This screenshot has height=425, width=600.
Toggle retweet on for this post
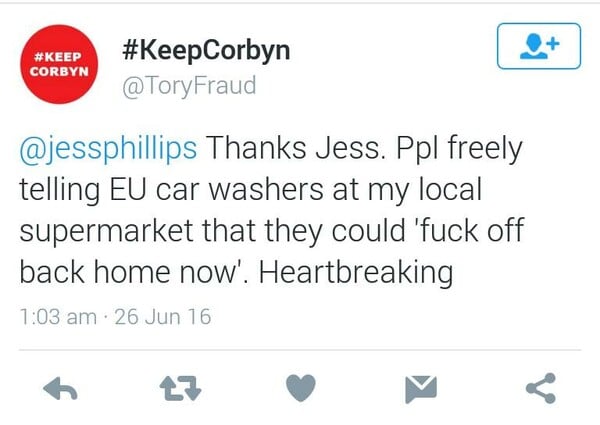180,388
